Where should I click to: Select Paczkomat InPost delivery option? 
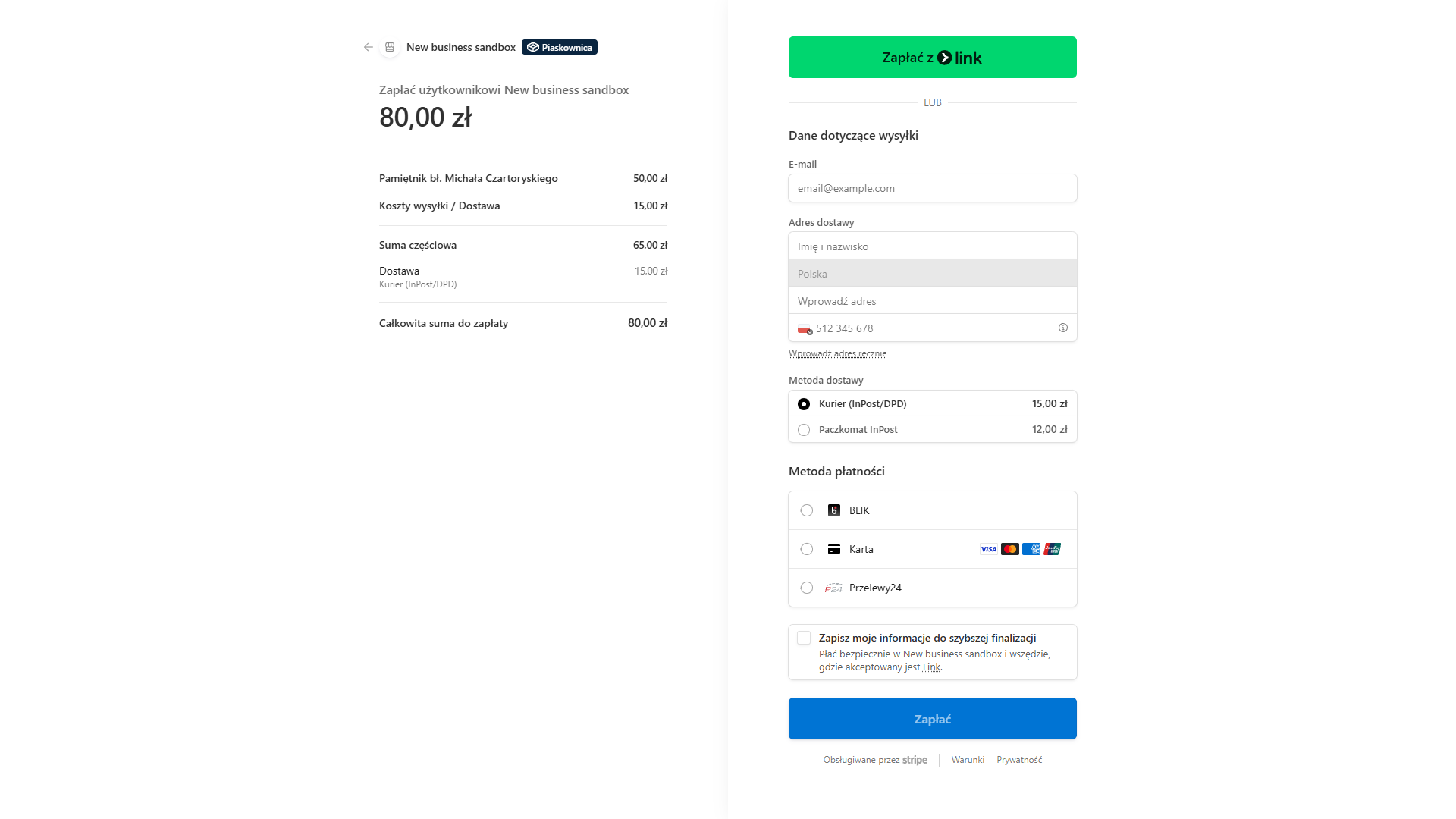pyautogui.click(x=804, y=430)
